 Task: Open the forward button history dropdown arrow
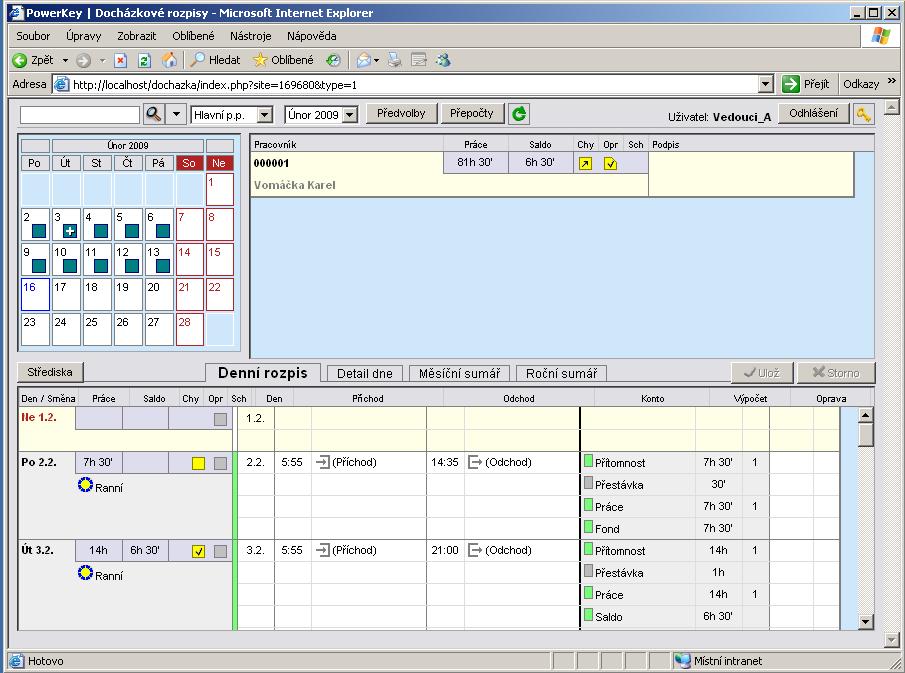coord(102,60)
